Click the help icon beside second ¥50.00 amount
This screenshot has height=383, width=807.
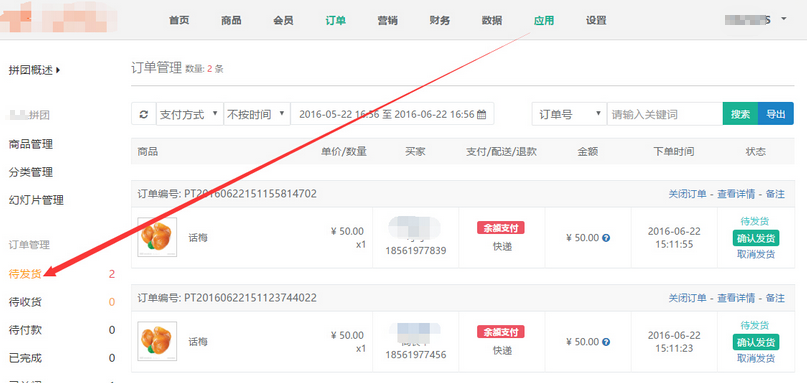(606, 342)
